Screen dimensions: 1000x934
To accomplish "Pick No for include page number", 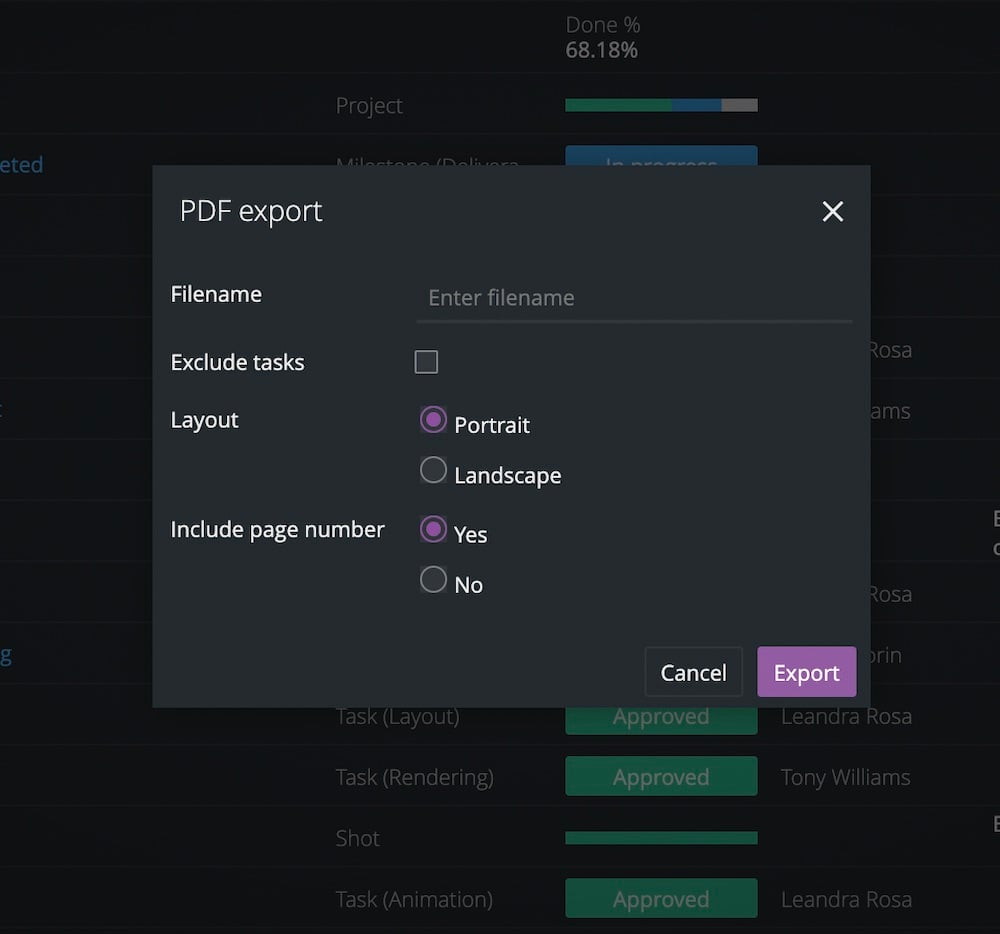I will coord(433,580).
